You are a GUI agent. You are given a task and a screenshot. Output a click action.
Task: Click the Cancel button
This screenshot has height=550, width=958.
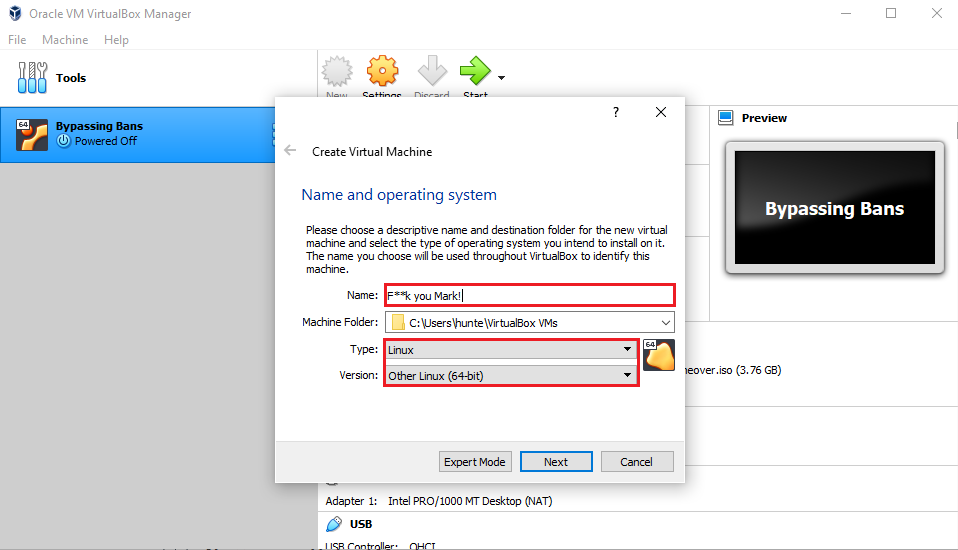(x=637, y=462)
